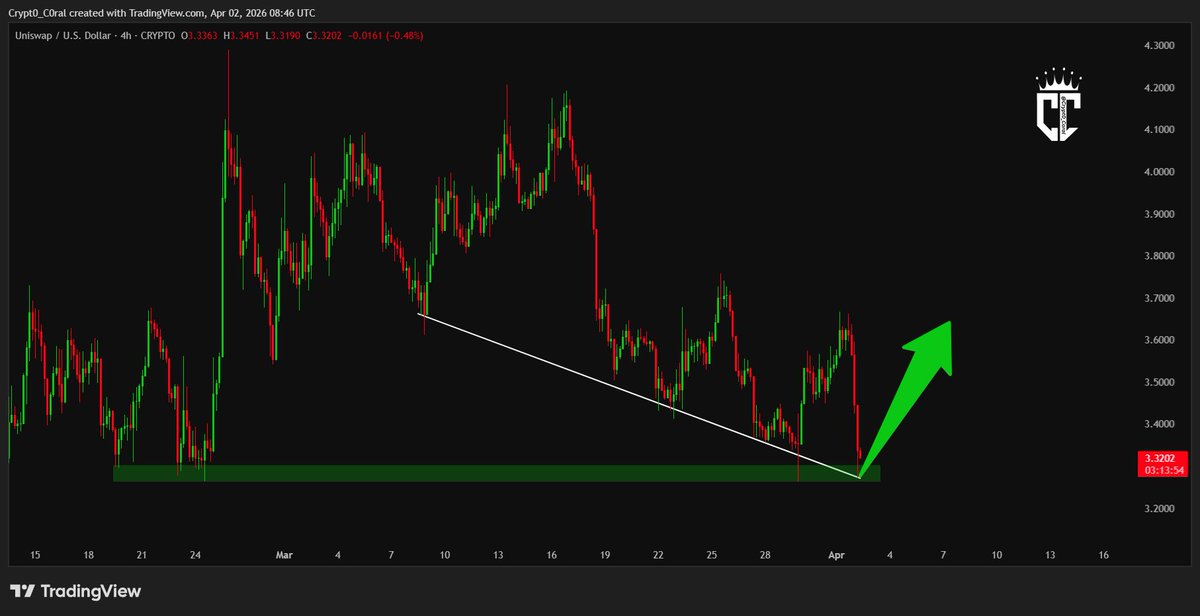The width and height of the screenshot is (1200, 616).
Task: Click the 22 date label on time axis
Action: [x=658, y=555]
